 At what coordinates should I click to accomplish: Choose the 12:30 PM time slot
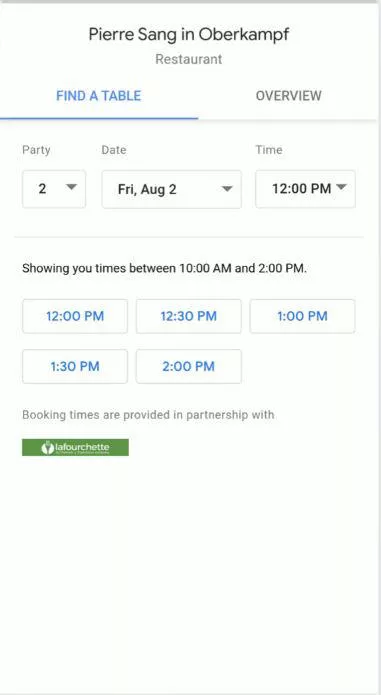click(x=189, y=316)
